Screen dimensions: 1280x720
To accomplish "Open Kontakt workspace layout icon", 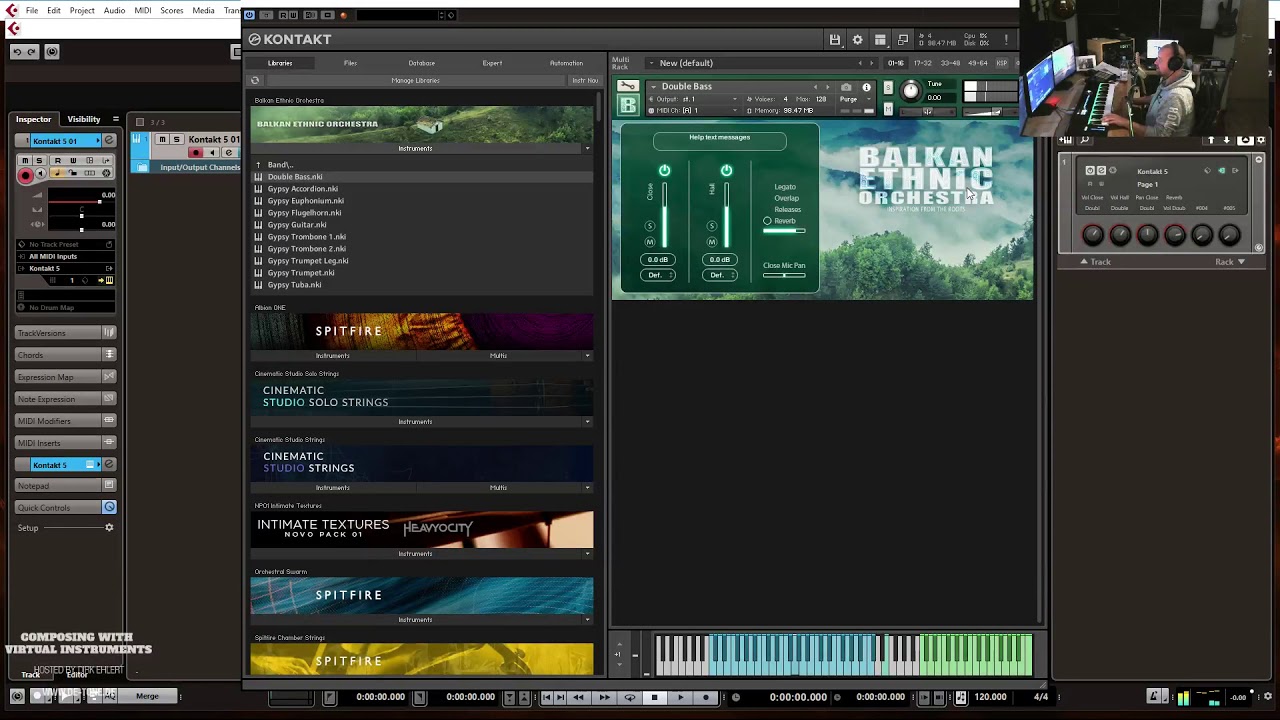I will 880,40.
